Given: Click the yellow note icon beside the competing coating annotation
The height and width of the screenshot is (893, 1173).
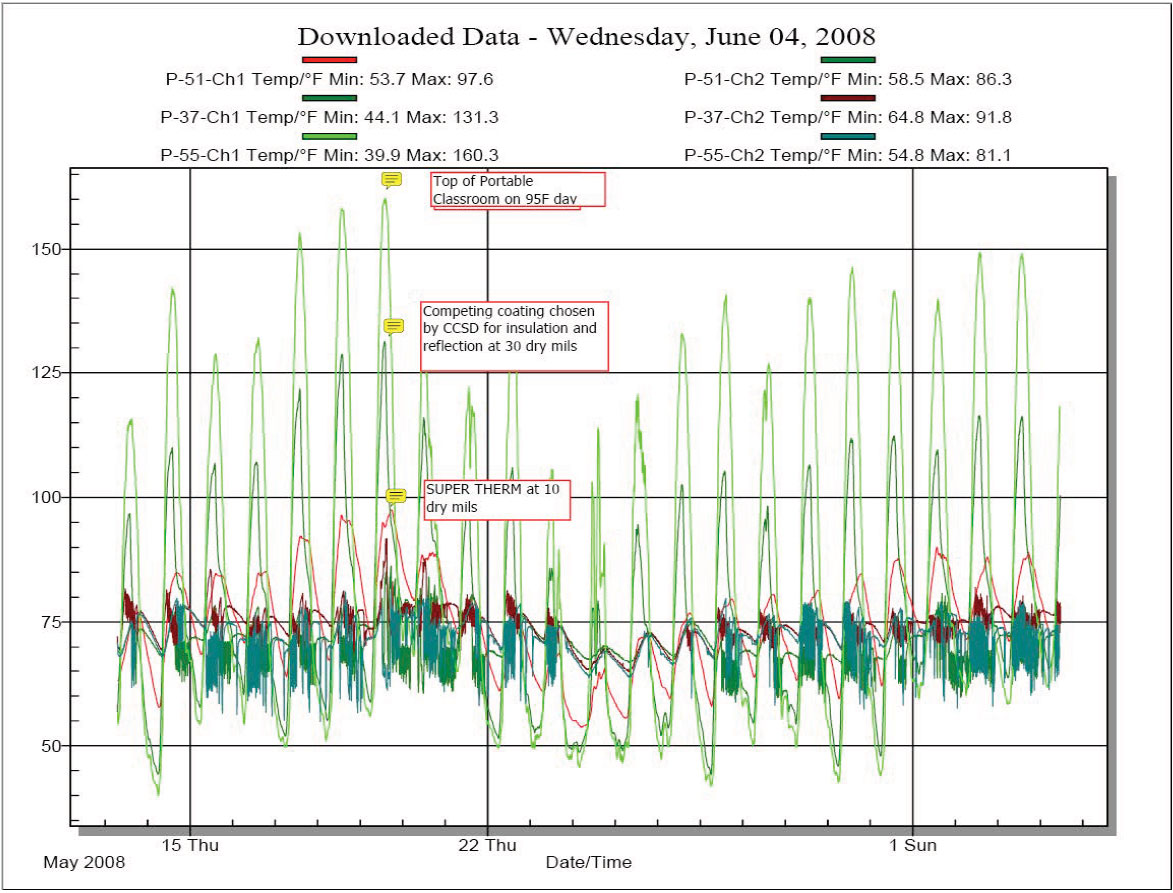Looking at the screenshot, I should point(394,326).
